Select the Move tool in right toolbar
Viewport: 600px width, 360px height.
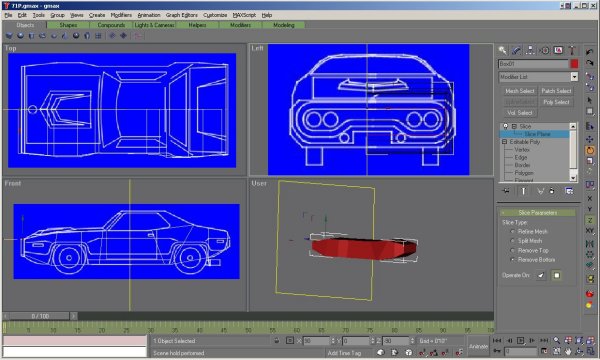pos(590,139)
